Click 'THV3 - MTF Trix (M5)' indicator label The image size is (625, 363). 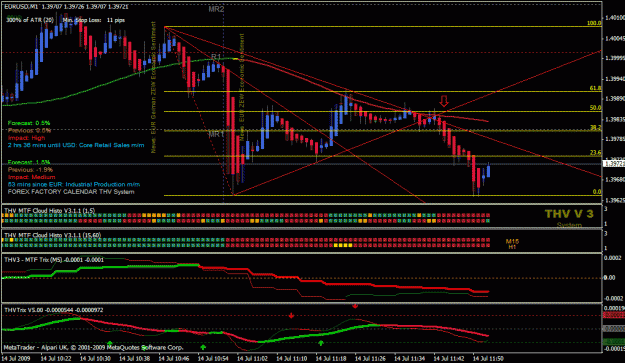[33, 260]
